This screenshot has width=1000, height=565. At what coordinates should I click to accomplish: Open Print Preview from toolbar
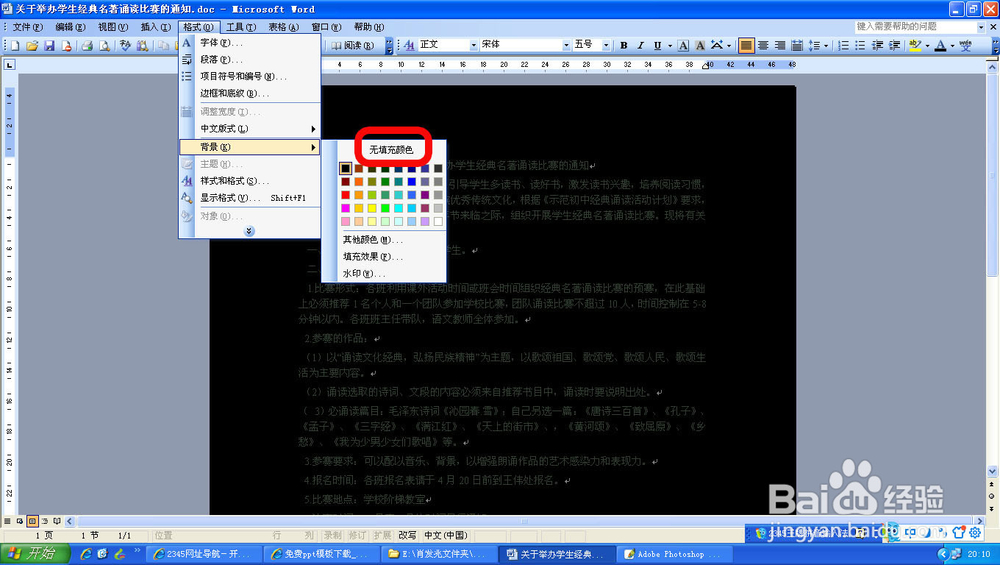coord(104,46)
